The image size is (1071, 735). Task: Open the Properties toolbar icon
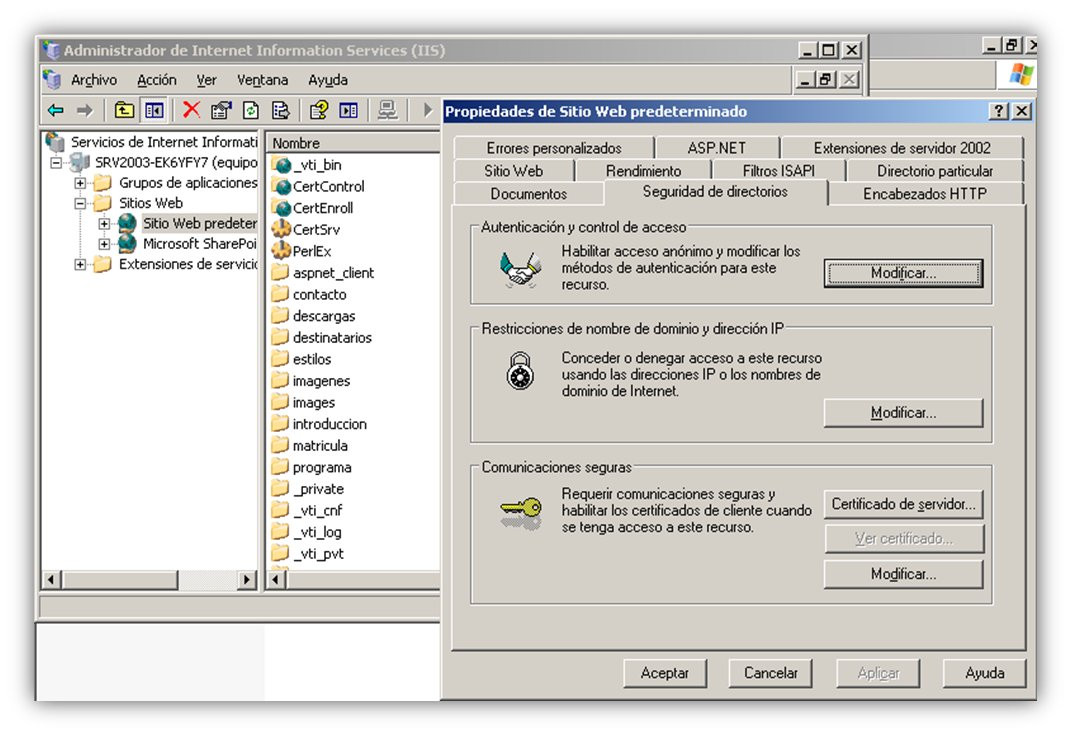pos(221,110)
